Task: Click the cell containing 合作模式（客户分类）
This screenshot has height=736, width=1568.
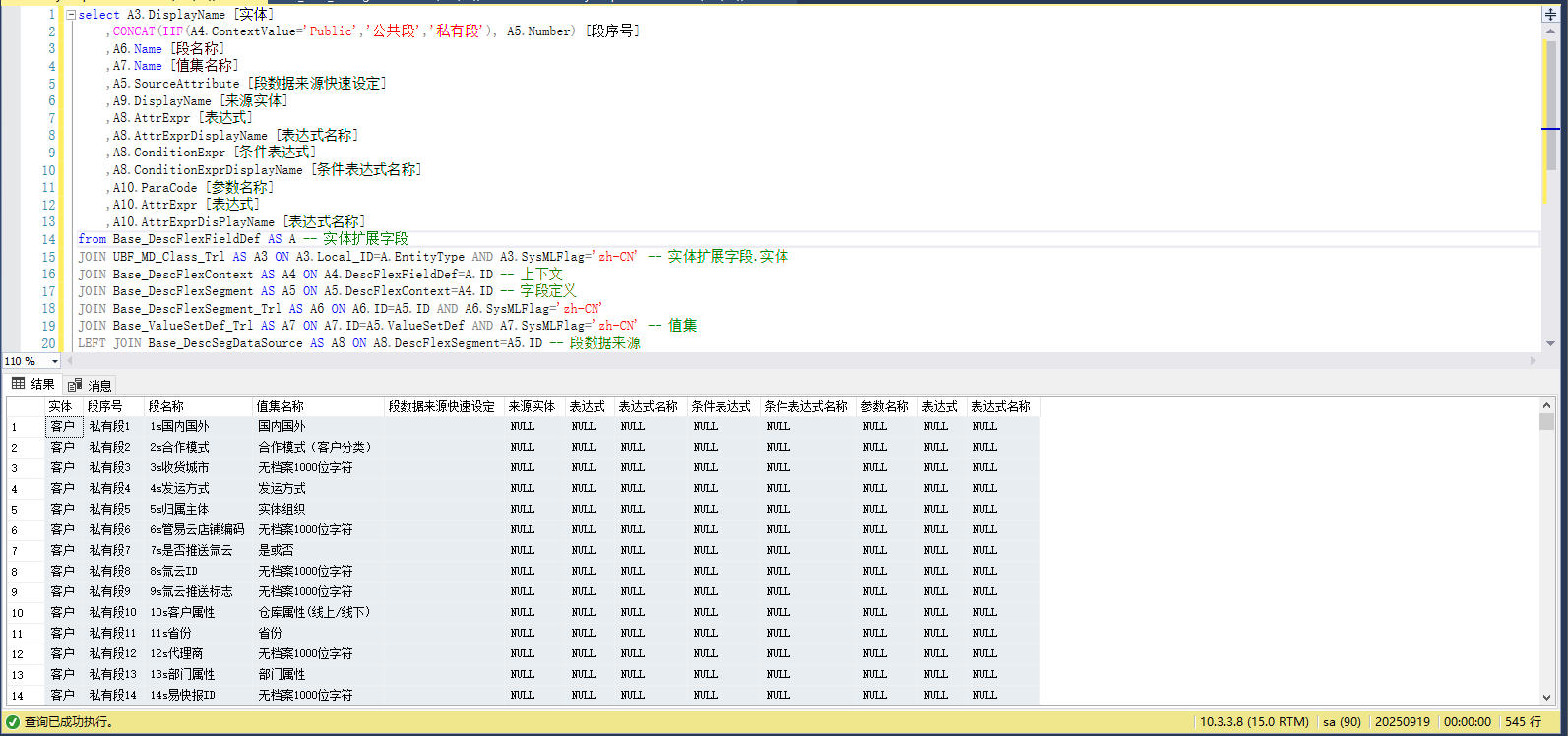Action: coord(314,447)
